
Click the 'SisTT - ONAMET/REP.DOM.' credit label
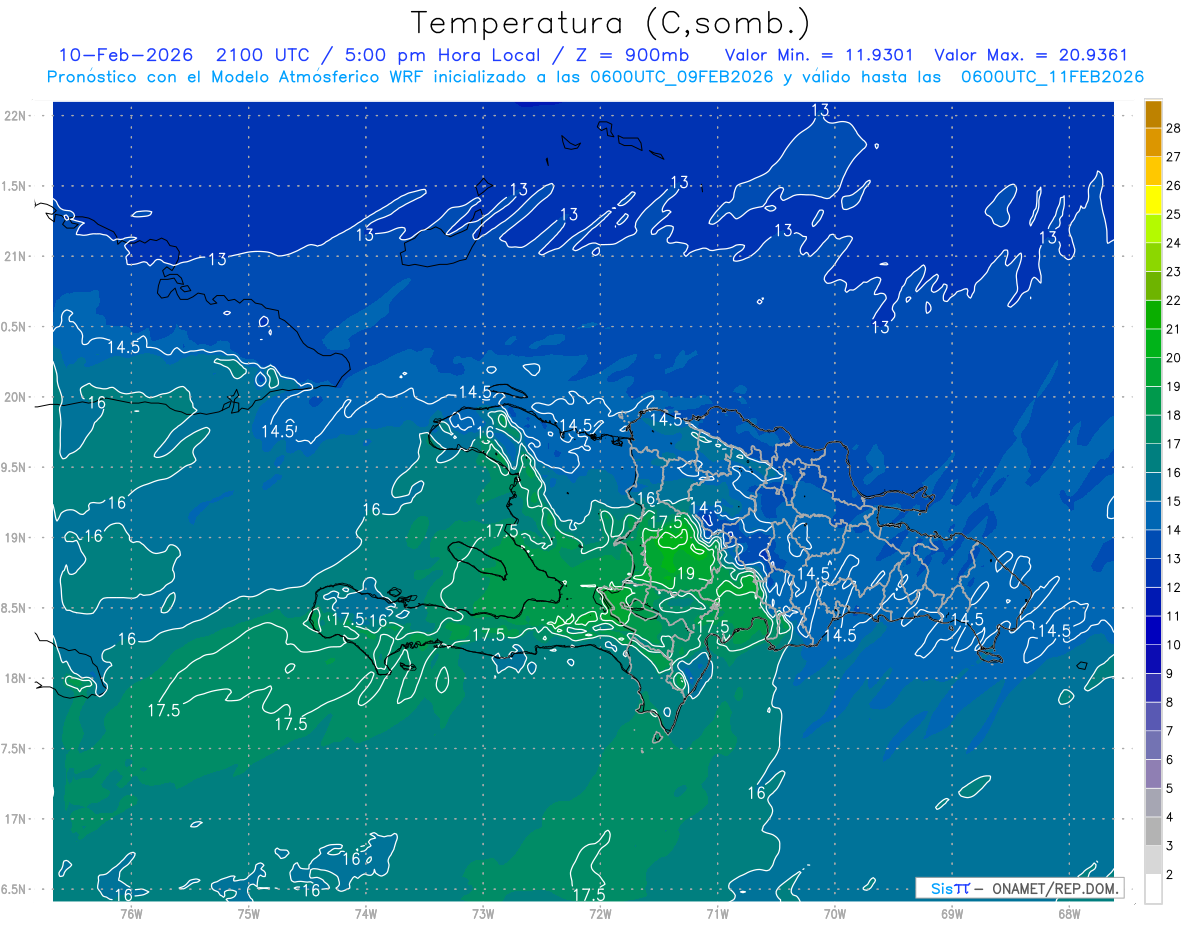(1019, 888)
